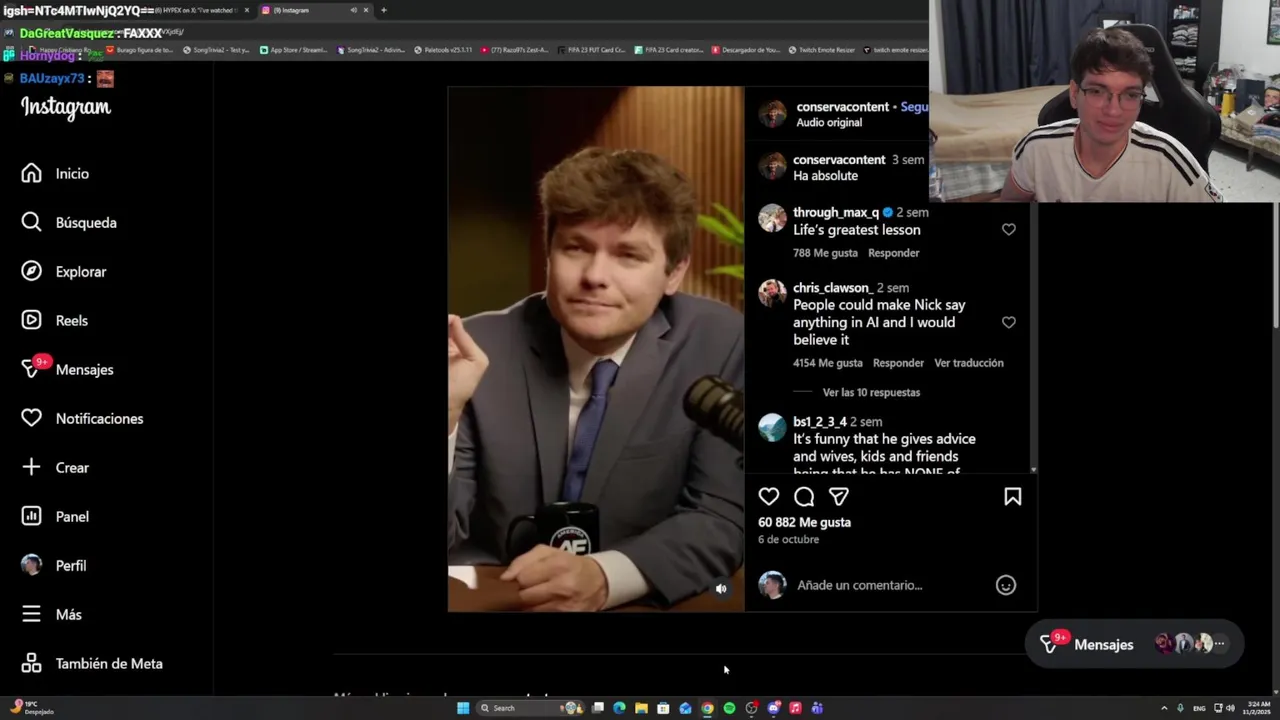Click the Instagram logo
This screenshot has width=1280, height=720.
coord(66,107)
